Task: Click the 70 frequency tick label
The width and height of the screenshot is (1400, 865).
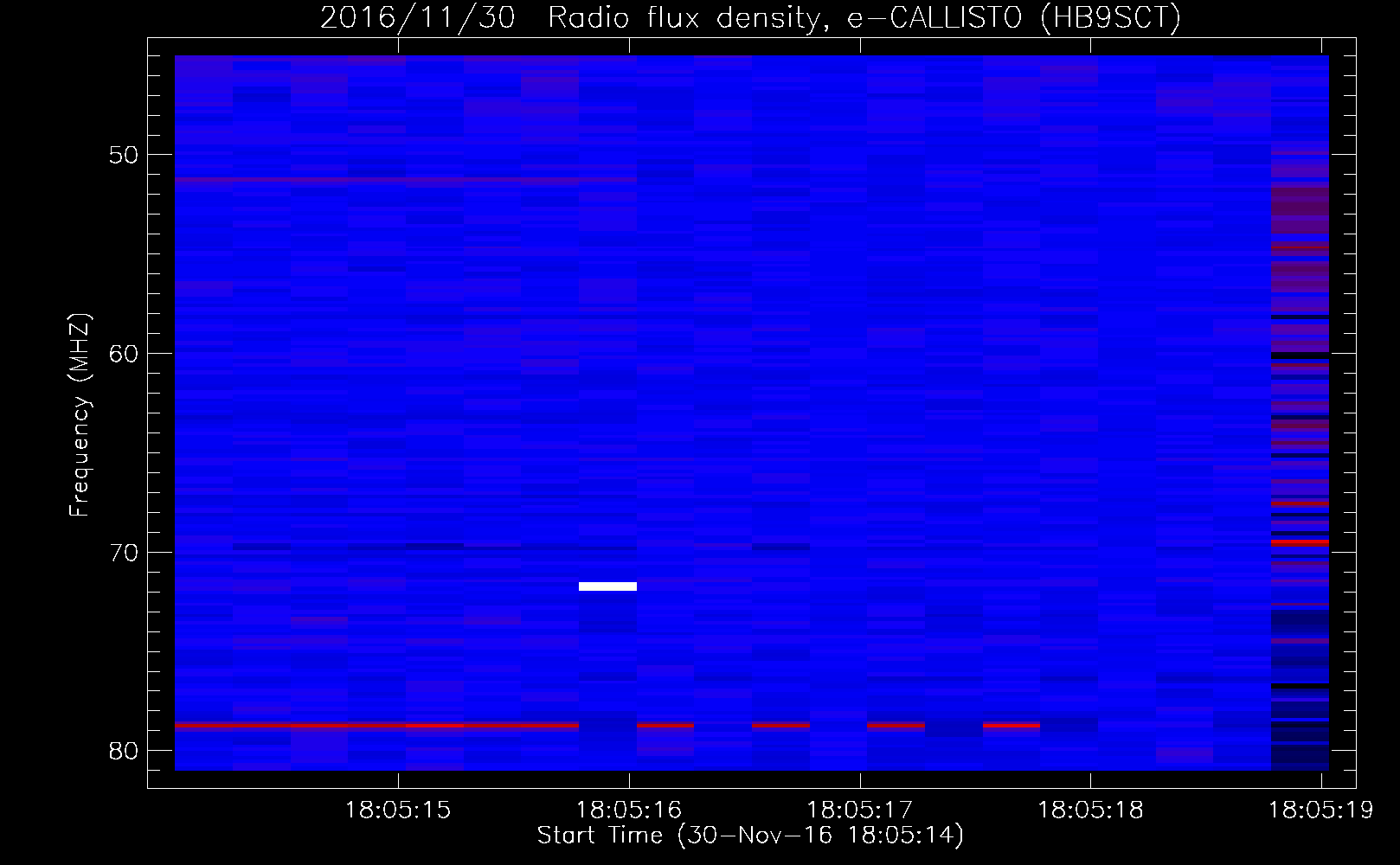Action: click(124, 552)
